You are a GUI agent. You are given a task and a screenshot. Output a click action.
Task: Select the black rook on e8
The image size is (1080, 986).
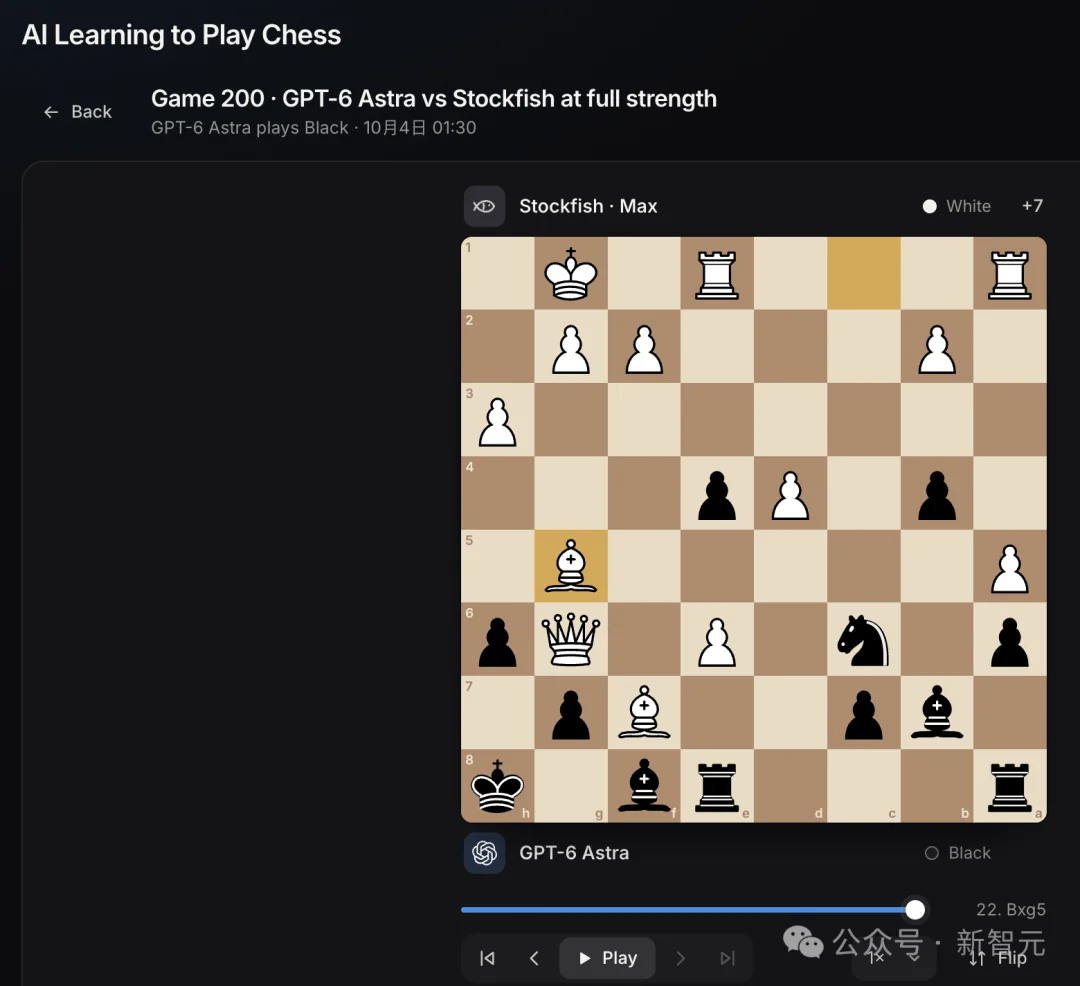pyautogui.click(x=717, y=787)
